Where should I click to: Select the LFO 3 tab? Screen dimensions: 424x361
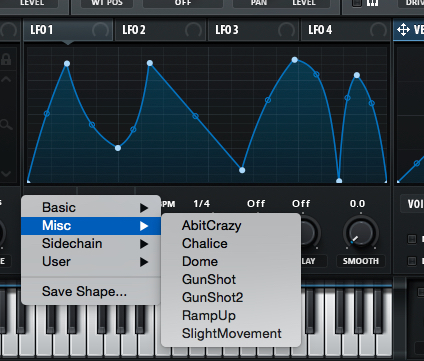253,30
